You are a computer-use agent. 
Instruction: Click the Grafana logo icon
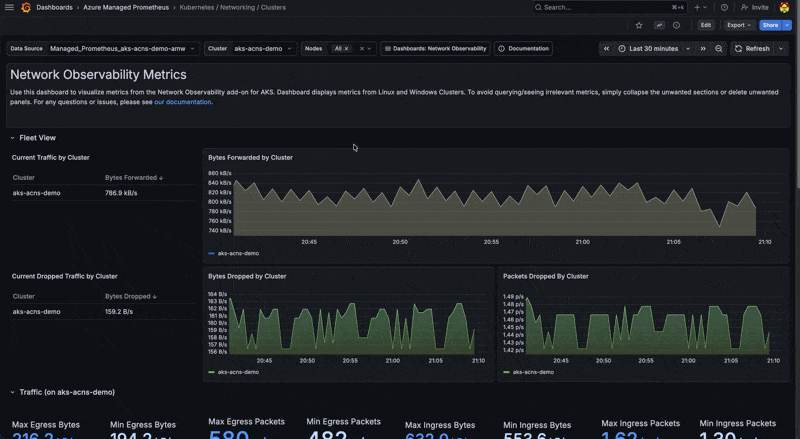[x=26, y=7]
